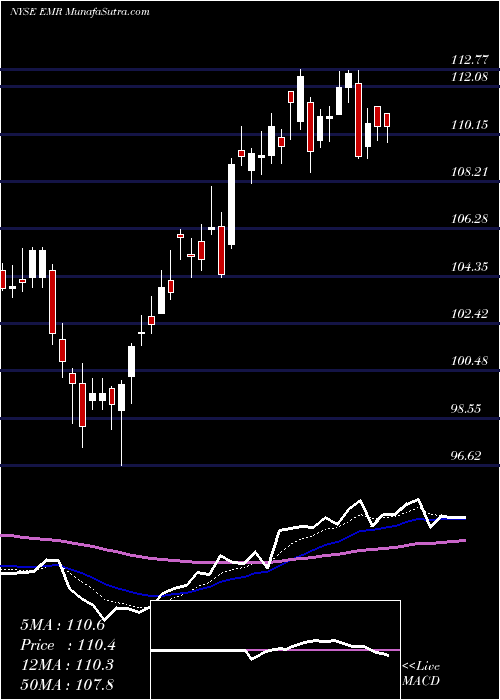The height and width of the screenshot is (700, 500).
Task: Click the 100.48 price level label
Action: pos(469,361)
